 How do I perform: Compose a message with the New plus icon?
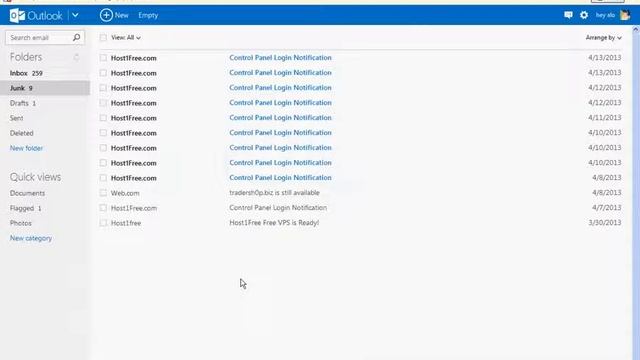[106, 15]
